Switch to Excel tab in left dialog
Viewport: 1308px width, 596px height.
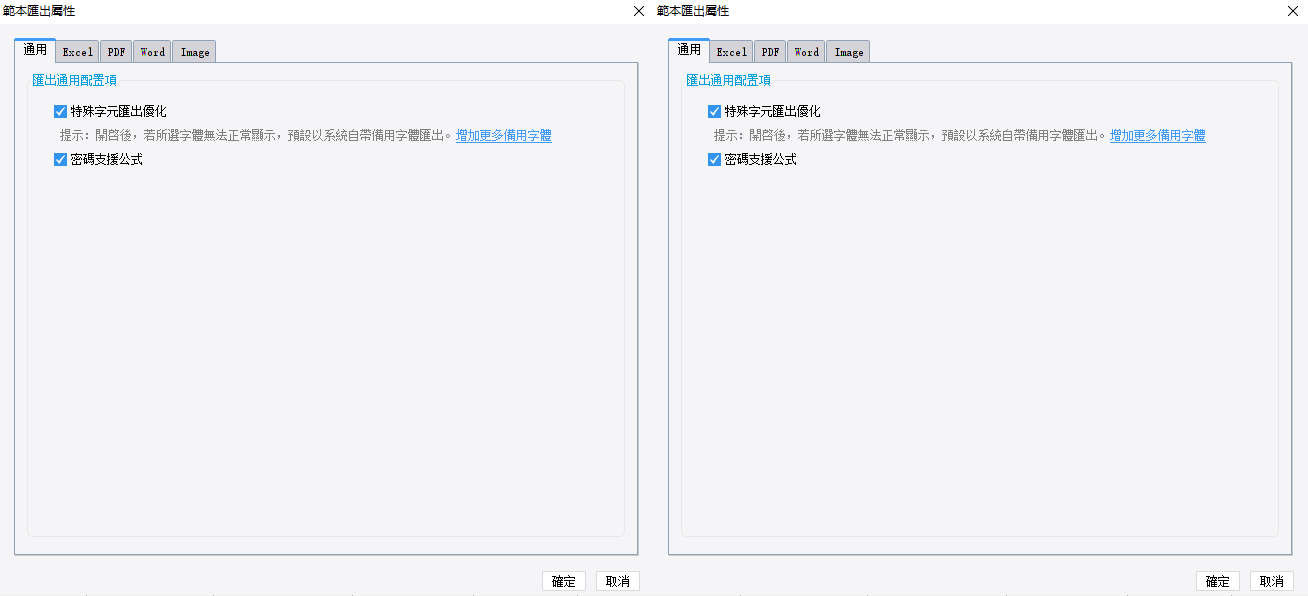tap(77, 52)
